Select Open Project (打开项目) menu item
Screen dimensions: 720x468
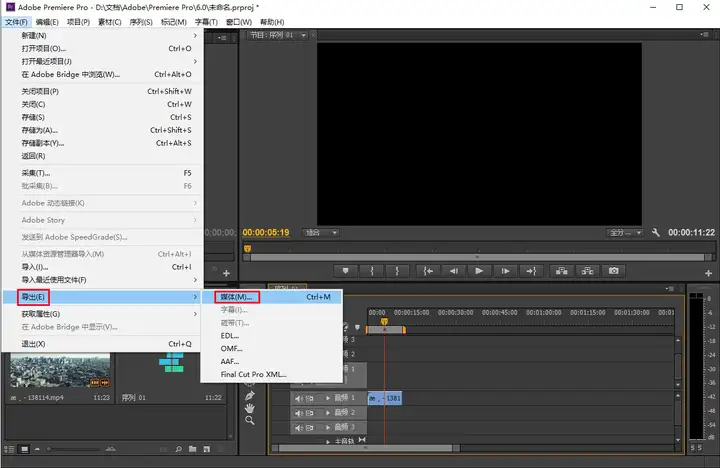[x=103, y=48]
